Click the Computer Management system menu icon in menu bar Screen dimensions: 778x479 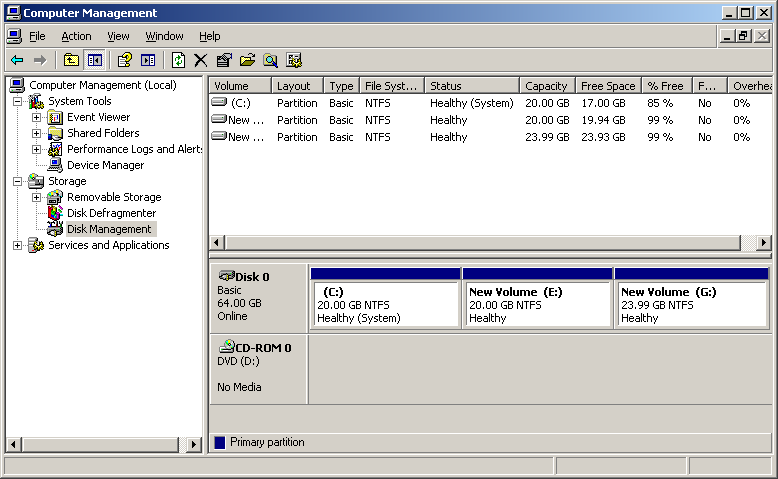pyautogui.click(x=14, y=36)
